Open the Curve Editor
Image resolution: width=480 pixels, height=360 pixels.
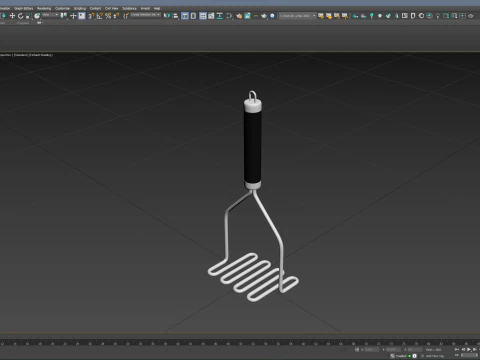pyautogui.click(x=211, y=16)
